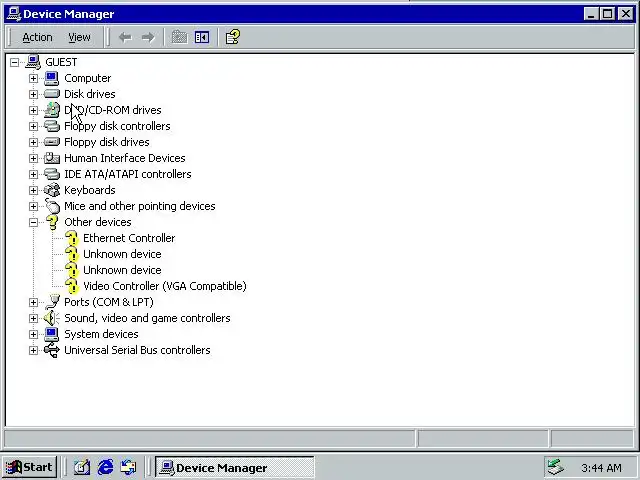The height and width of the screenshot is (480, 640).
Task: Click the Show Desktop quick launch icon
Action: pos(82,467)
